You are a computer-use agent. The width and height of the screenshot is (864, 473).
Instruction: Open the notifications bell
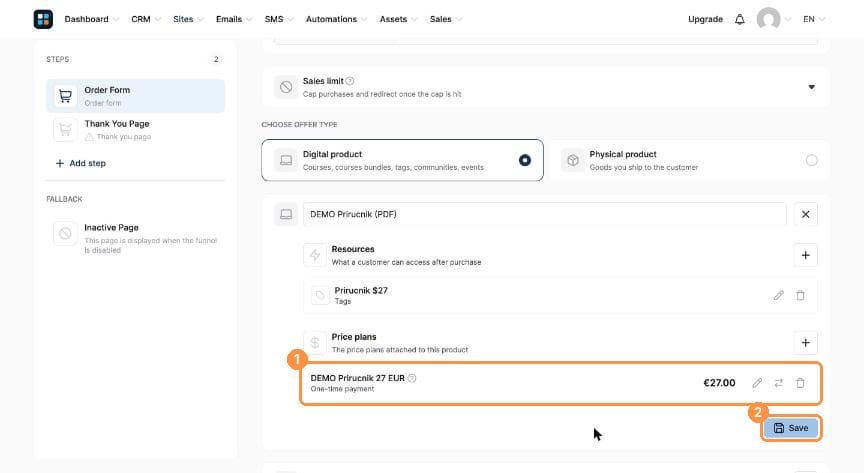739,19
